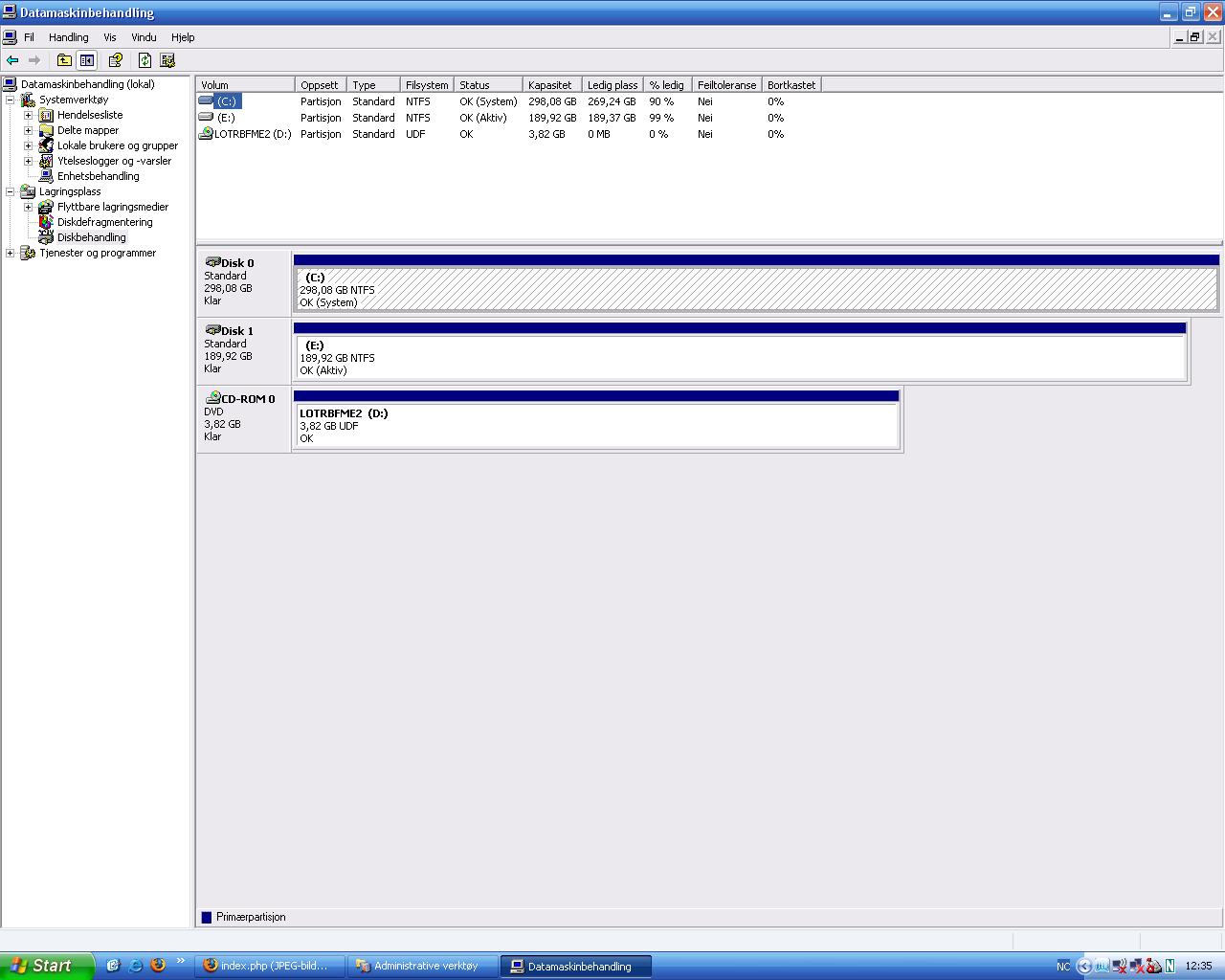Open the Hjelp menu
Viewport: 1225px width, 980px height.
click(183, 37)
